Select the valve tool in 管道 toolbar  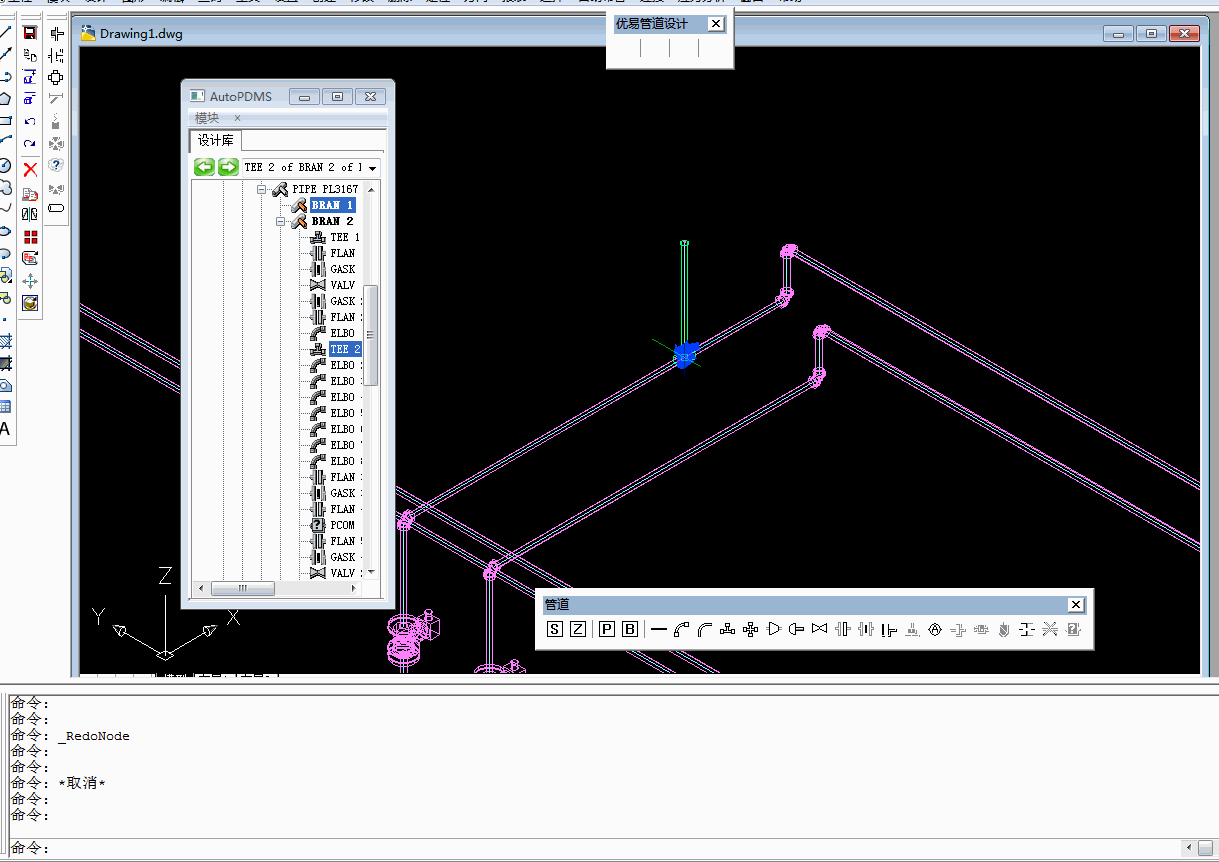click(820, 629)
